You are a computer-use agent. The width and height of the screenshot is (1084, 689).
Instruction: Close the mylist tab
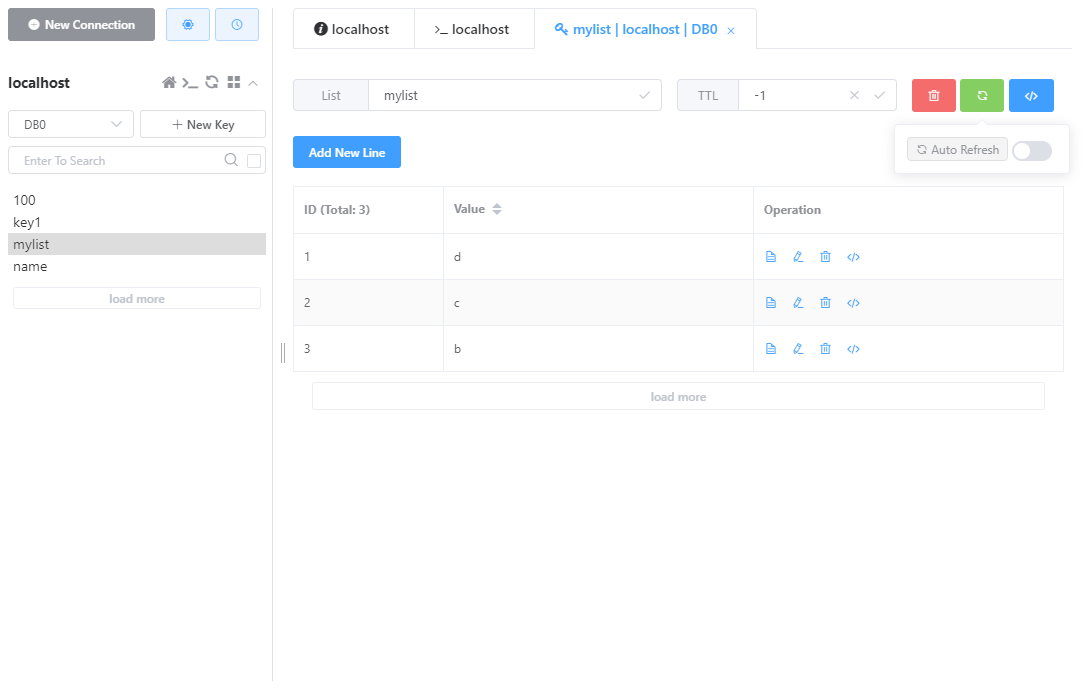[x=731, y=30]
